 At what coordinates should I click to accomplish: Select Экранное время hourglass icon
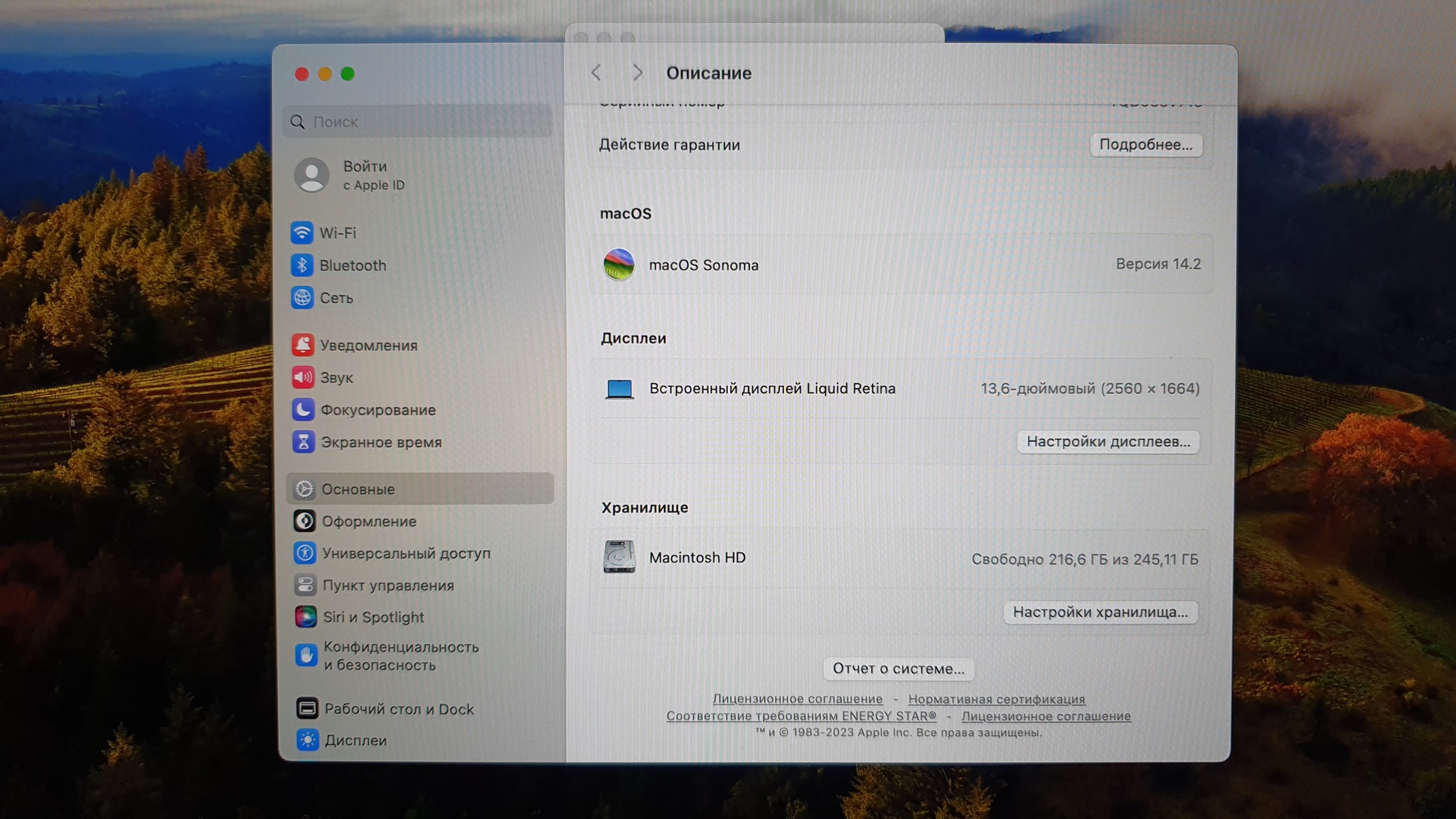[304, 442]
